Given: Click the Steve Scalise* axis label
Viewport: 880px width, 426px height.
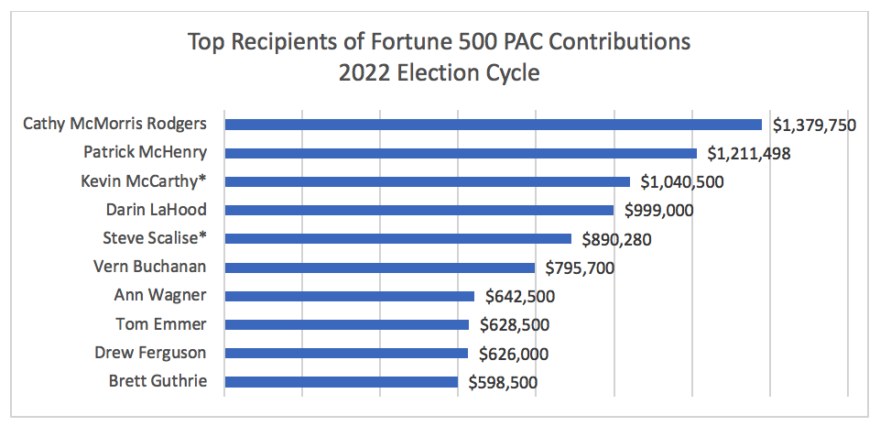Looking at the screenshot, I should (x=155, y=239).
